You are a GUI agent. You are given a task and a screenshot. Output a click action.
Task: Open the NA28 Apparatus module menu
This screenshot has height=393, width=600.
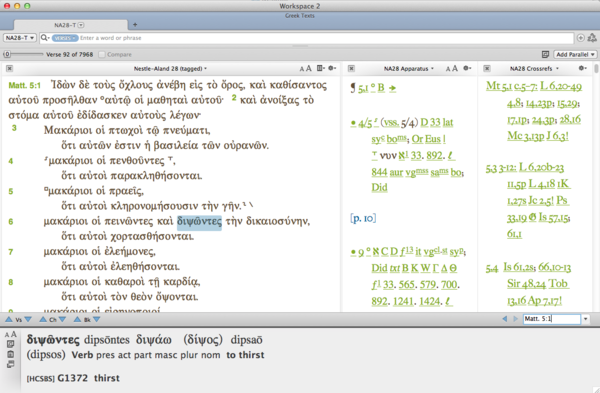click(409, 68)
